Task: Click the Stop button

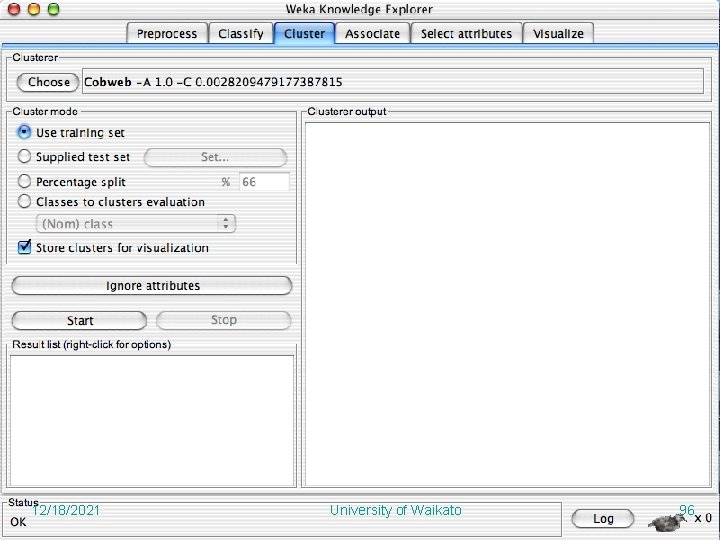Action: point(224,320)
